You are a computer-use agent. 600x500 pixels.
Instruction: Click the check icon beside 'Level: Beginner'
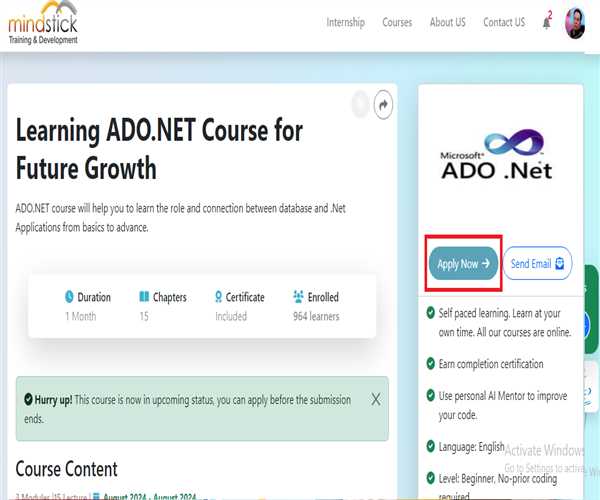coord(430,478)
